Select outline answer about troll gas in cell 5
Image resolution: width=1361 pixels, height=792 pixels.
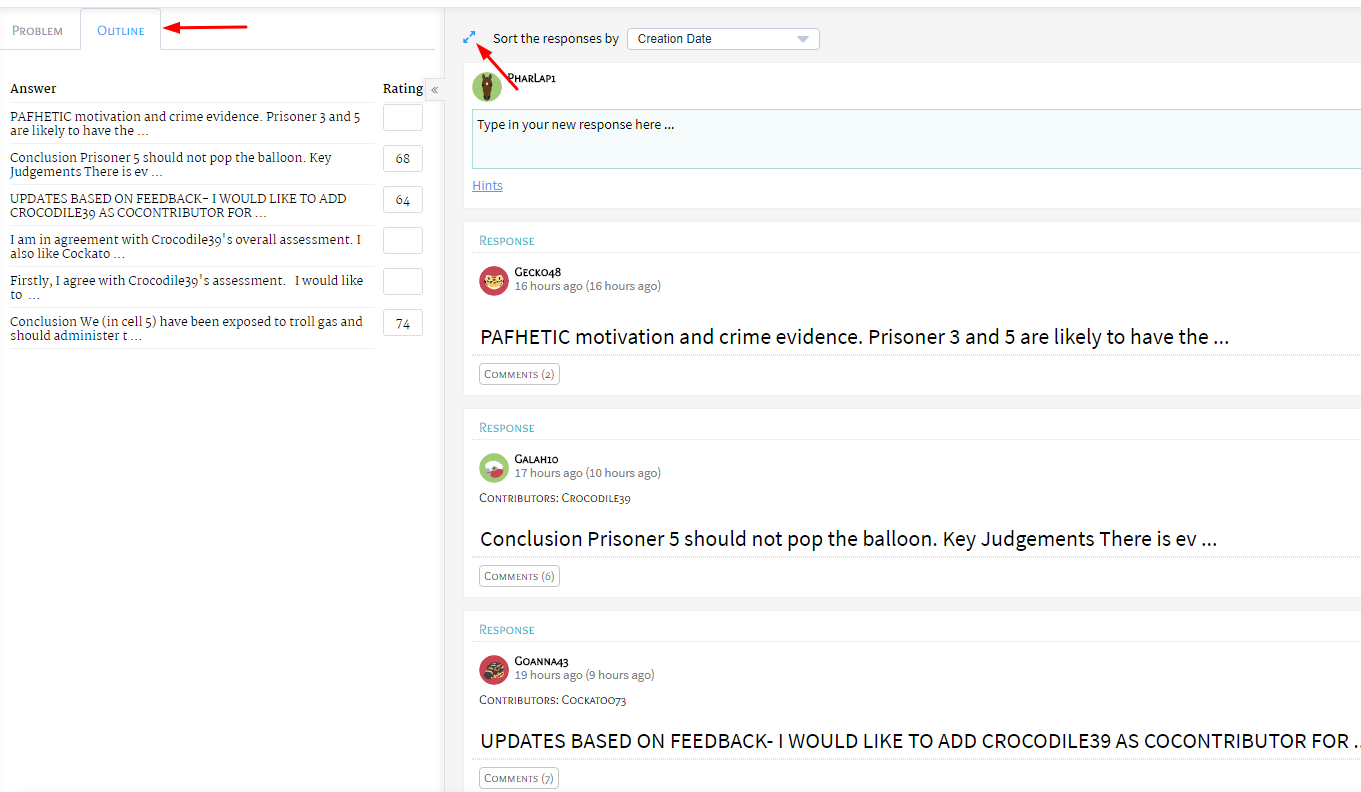click(186, 329)
